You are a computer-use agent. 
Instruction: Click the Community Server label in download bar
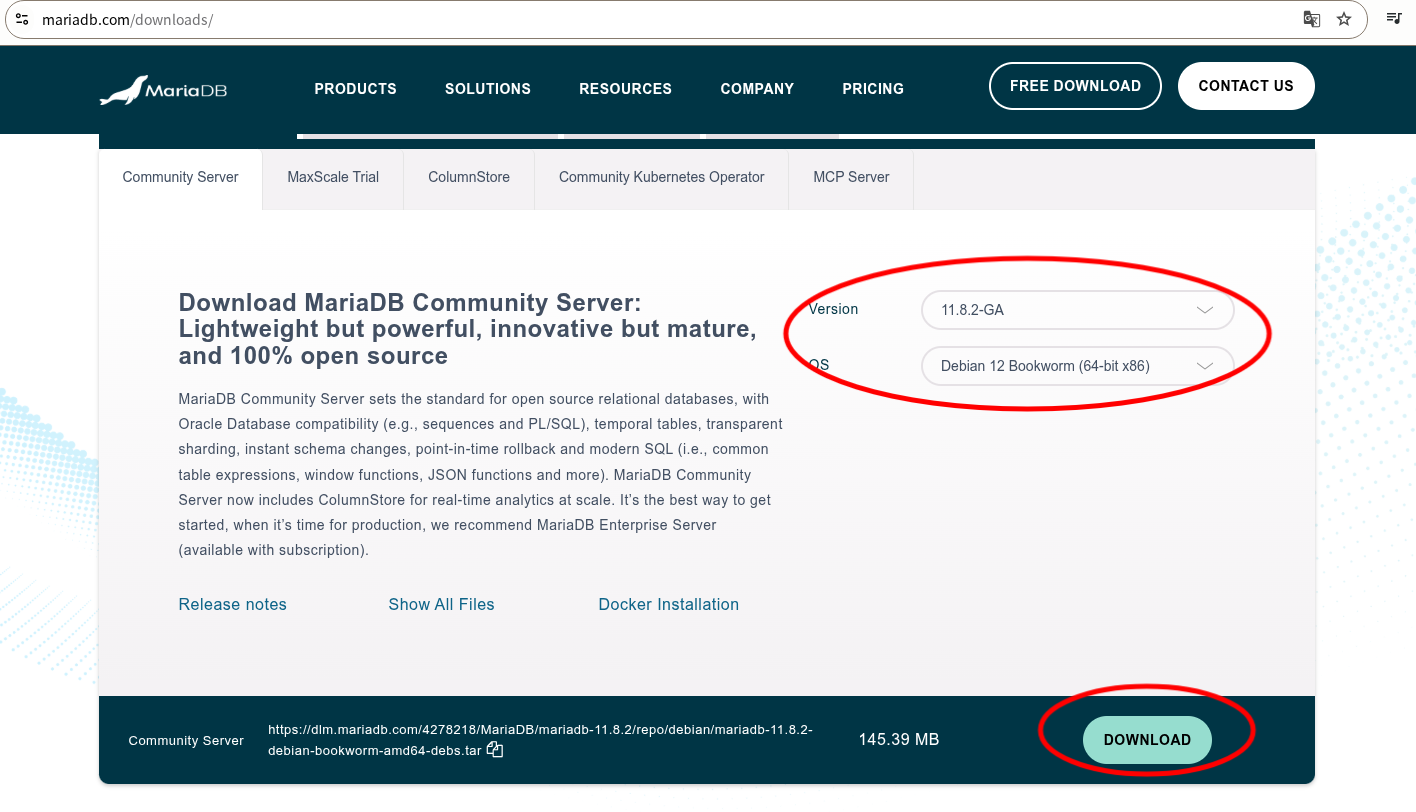pyautogui.click(x=186, y=741)
